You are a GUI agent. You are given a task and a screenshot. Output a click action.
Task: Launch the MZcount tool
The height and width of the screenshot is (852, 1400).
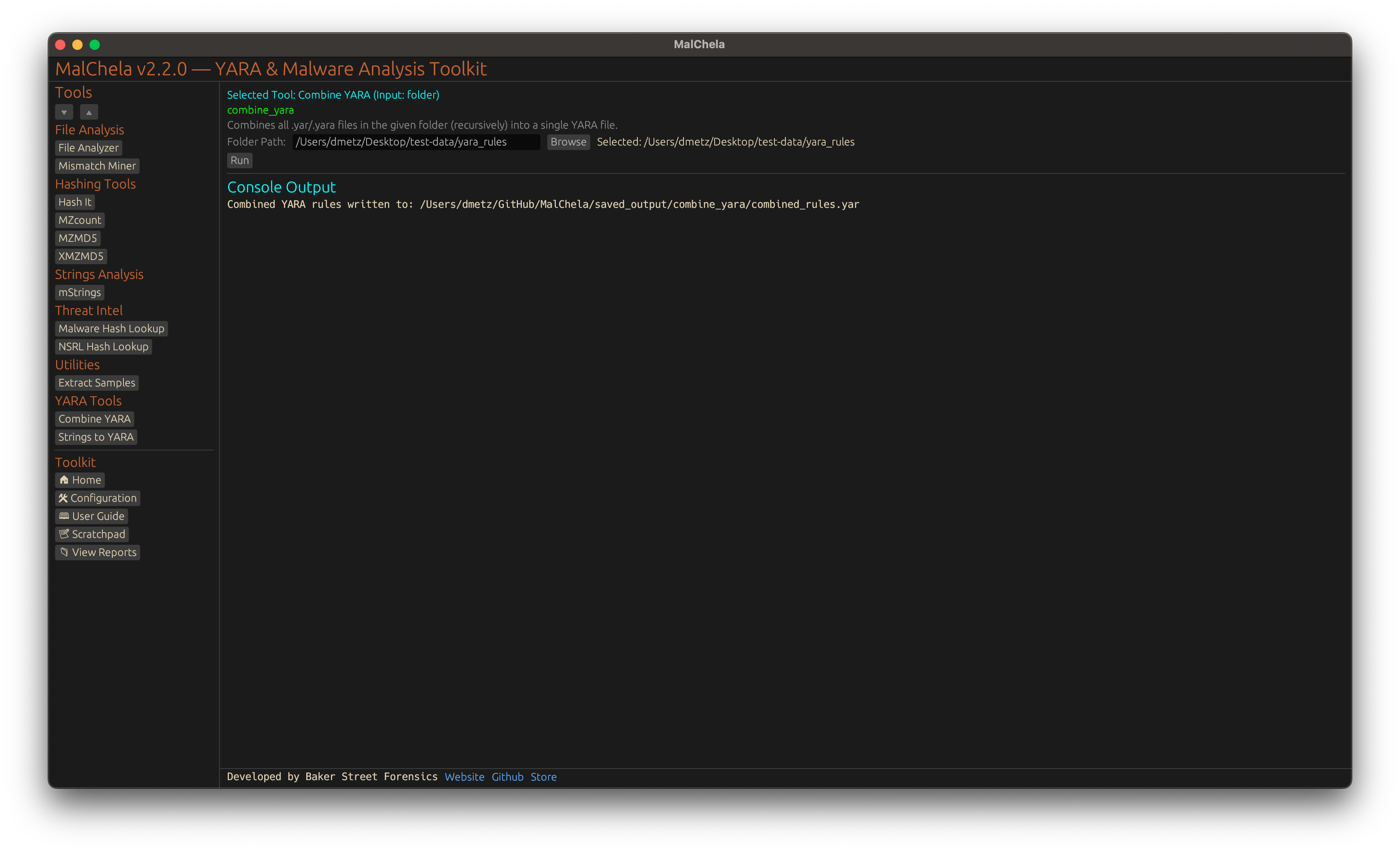click(x=80, y=220)
